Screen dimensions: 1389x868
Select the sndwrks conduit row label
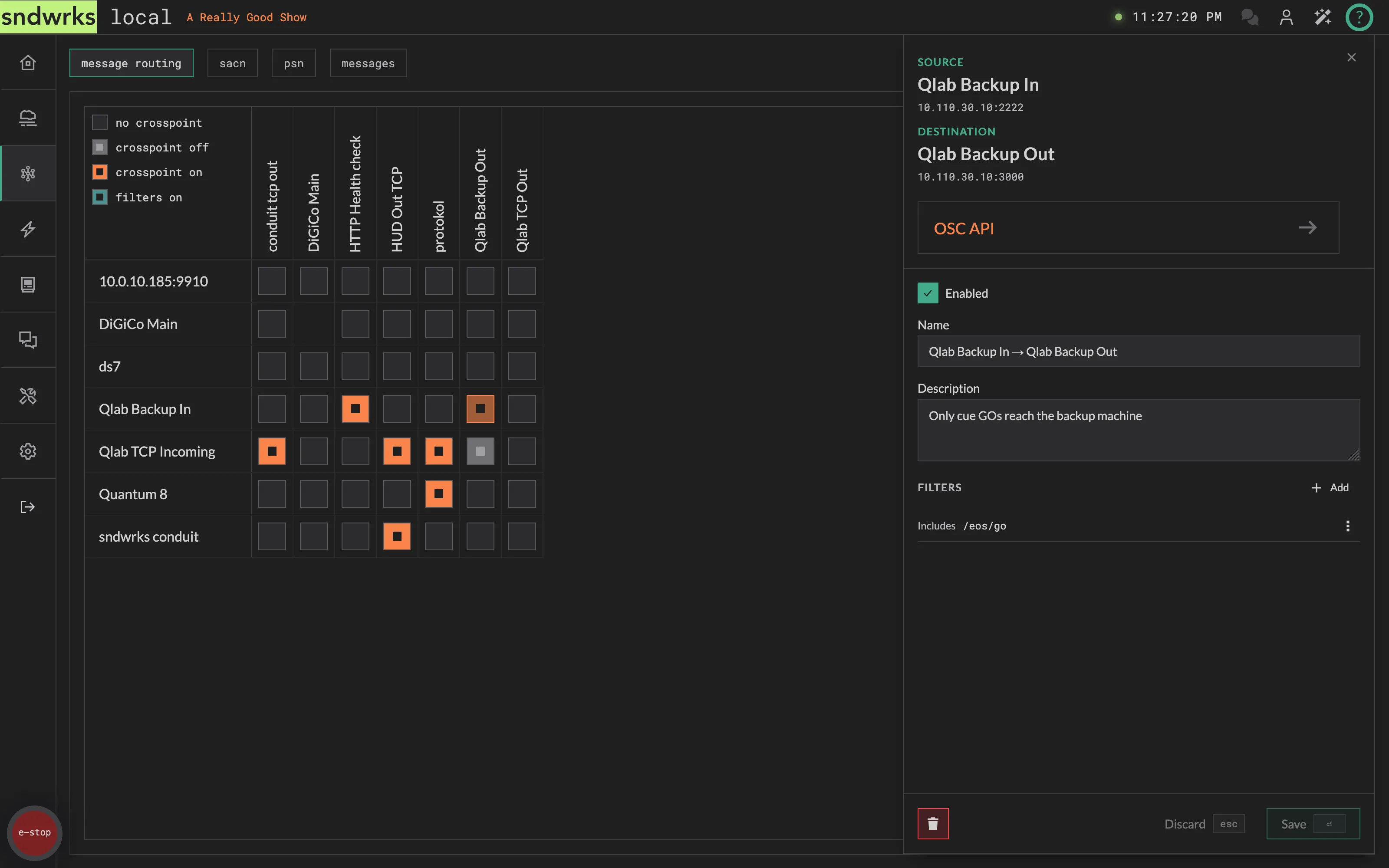(x=148, y=537)
